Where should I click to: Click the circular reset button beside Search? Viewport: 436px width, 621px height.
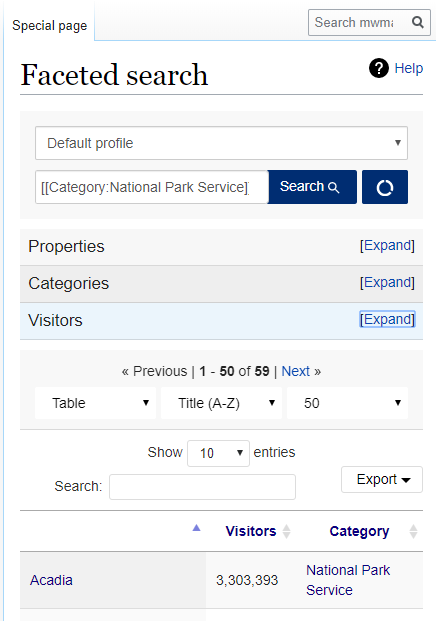click(x=385, y=187)
